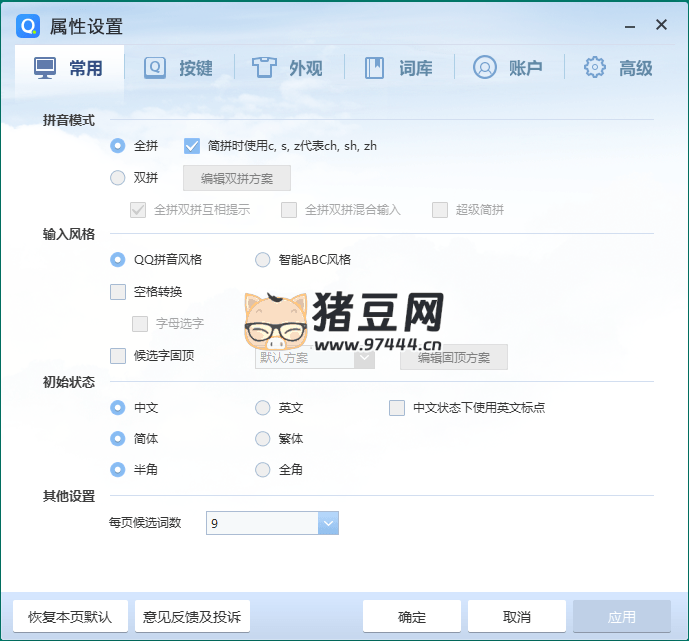This screenshot has width=689, height=641.
Task: Click 取消 button
Action: (x=517, y=616)
